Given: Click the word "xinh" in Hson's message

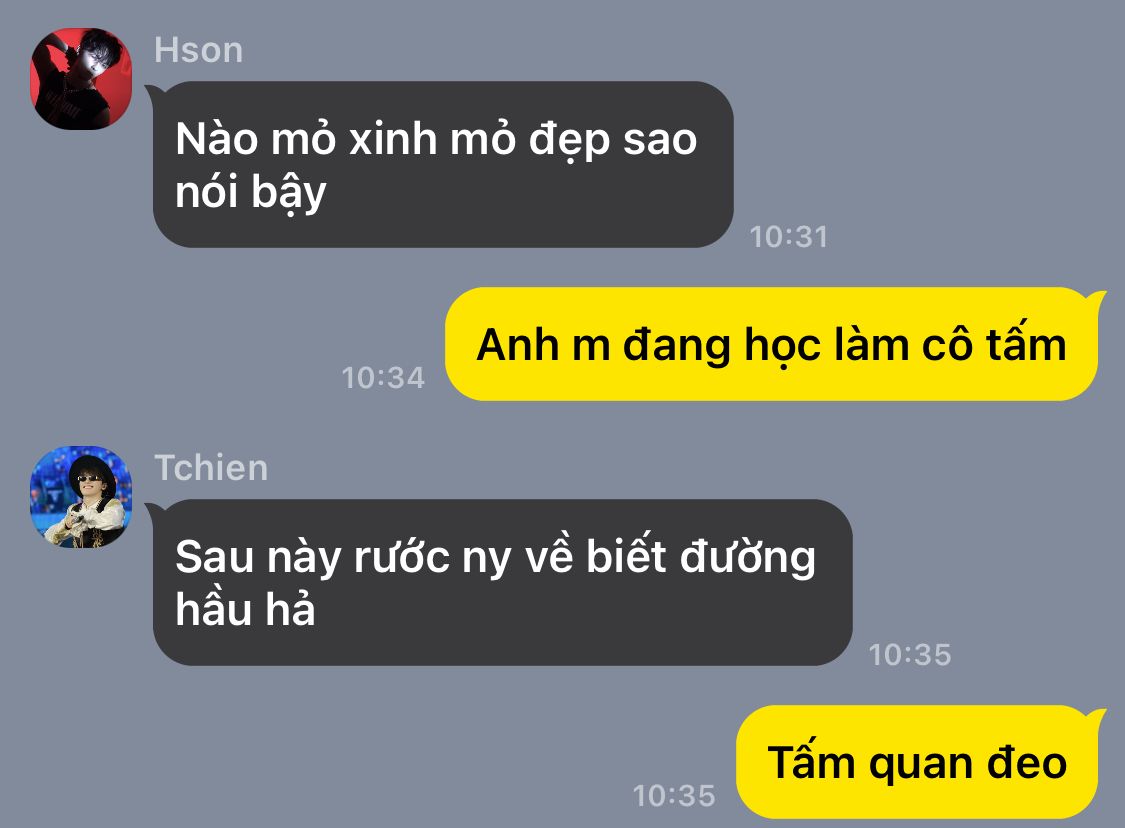Looking at the screenshot, I should point(392,138).
